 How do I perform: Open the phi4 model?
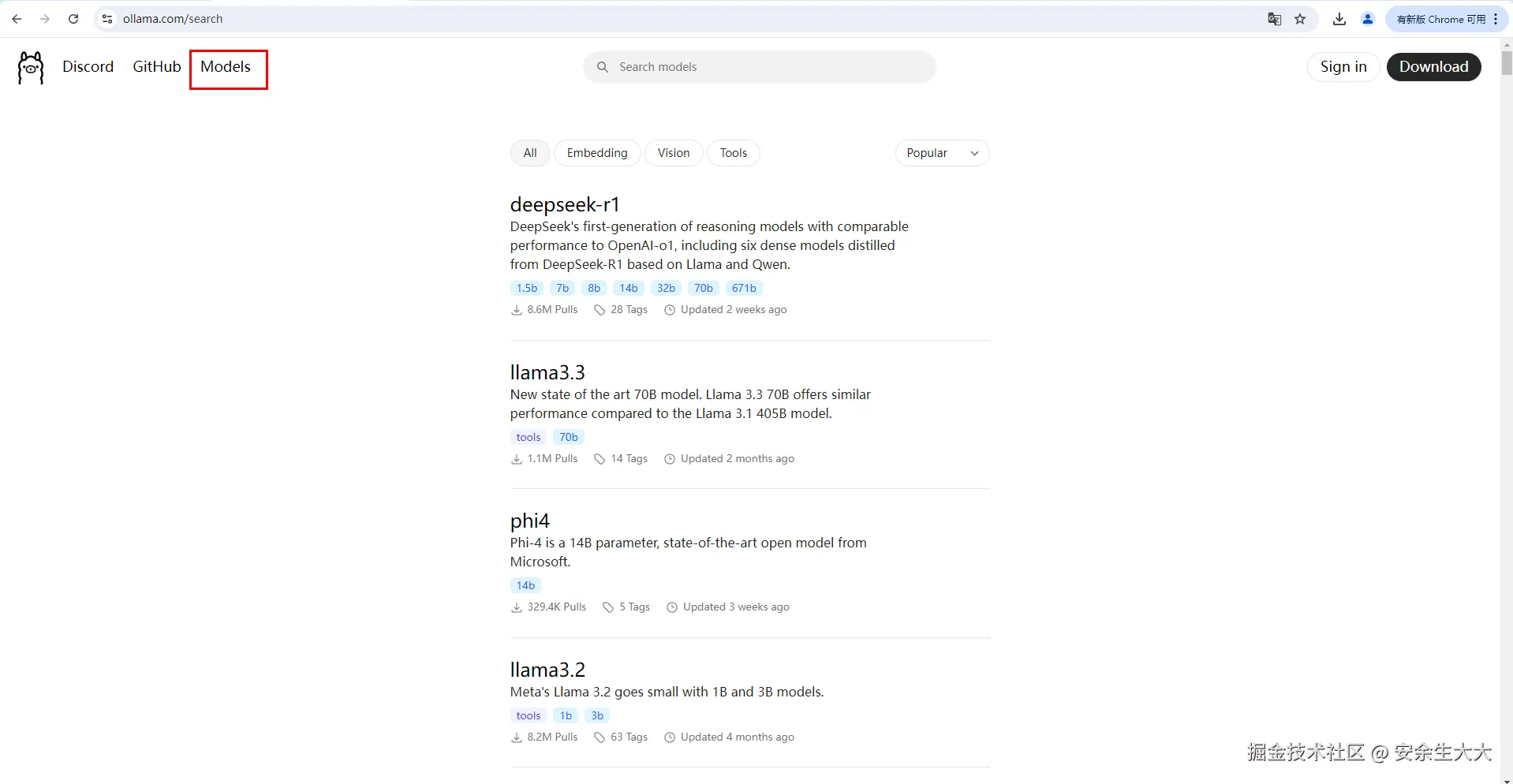530,521
